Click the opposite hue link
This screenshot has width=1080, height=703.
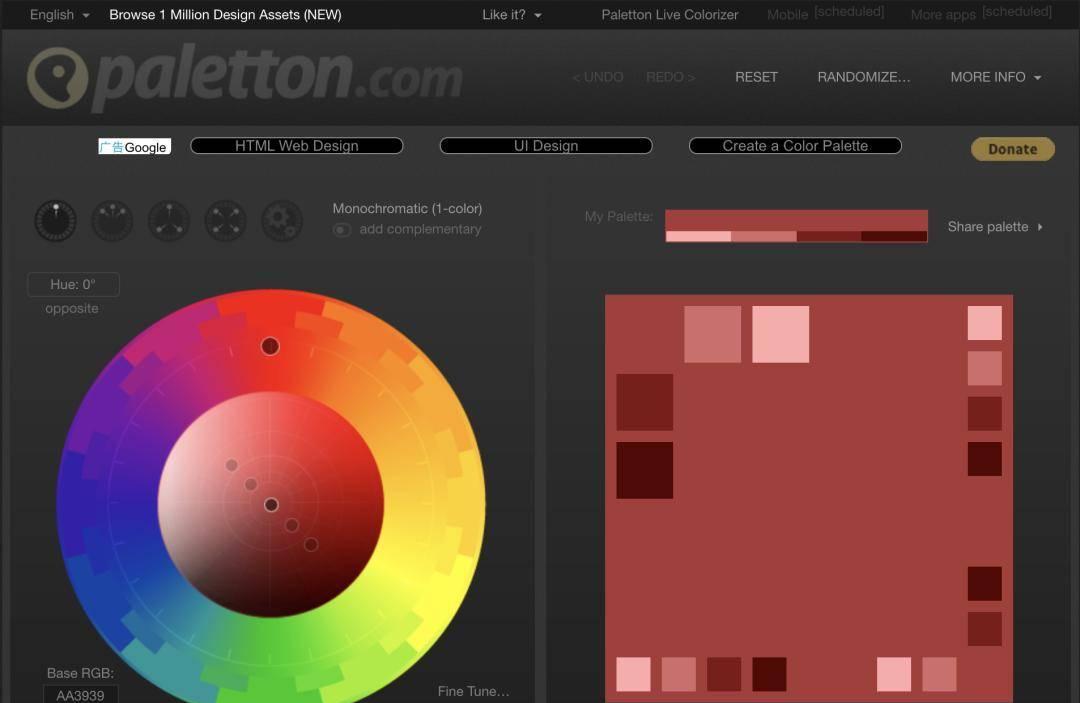[72, 308]
